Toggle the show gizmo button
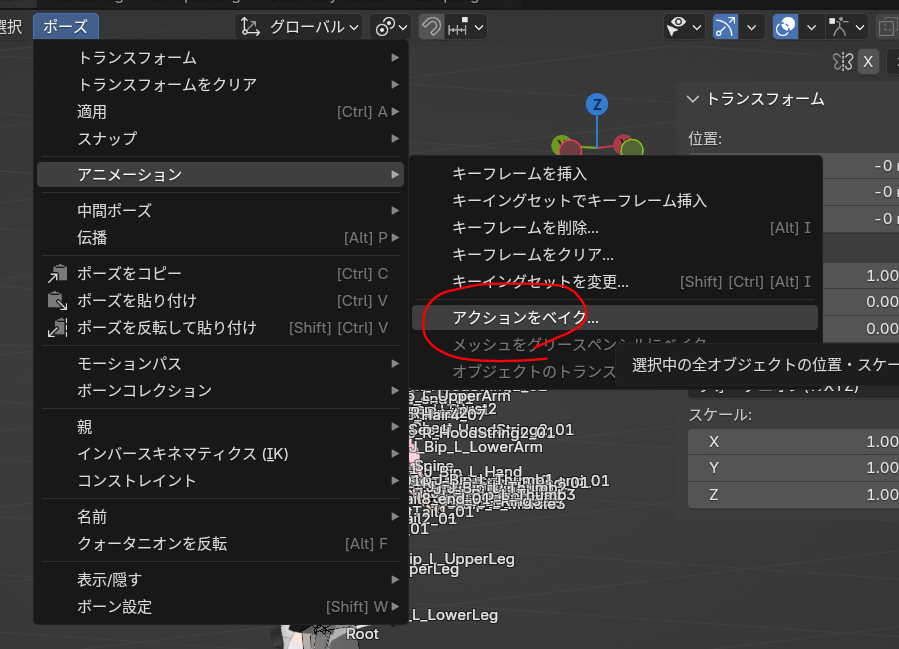Viewport: 899px width, 649px height. pos(726,27)
